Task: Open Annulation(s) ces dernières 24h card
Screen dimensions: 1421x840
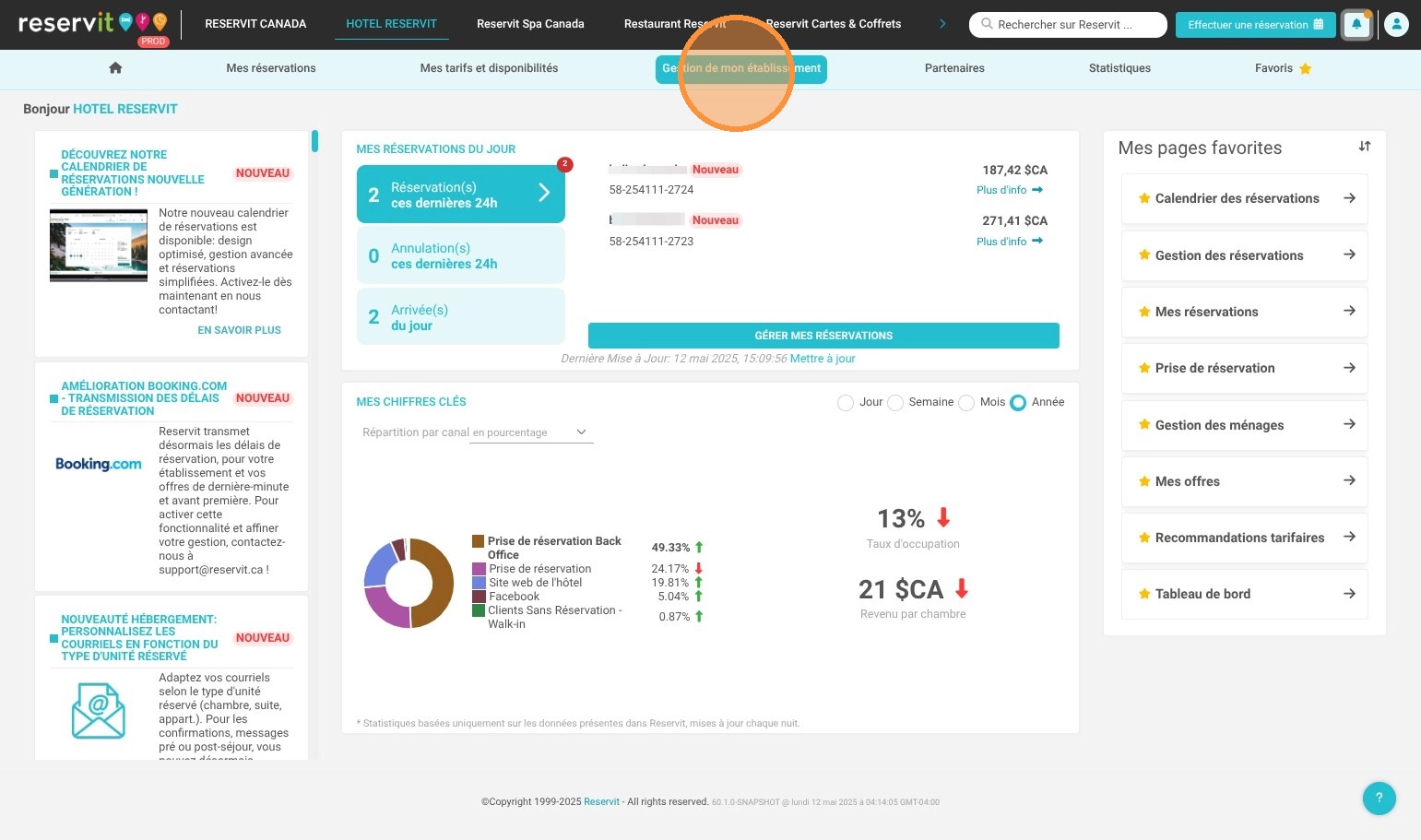Action: [461, 255]
